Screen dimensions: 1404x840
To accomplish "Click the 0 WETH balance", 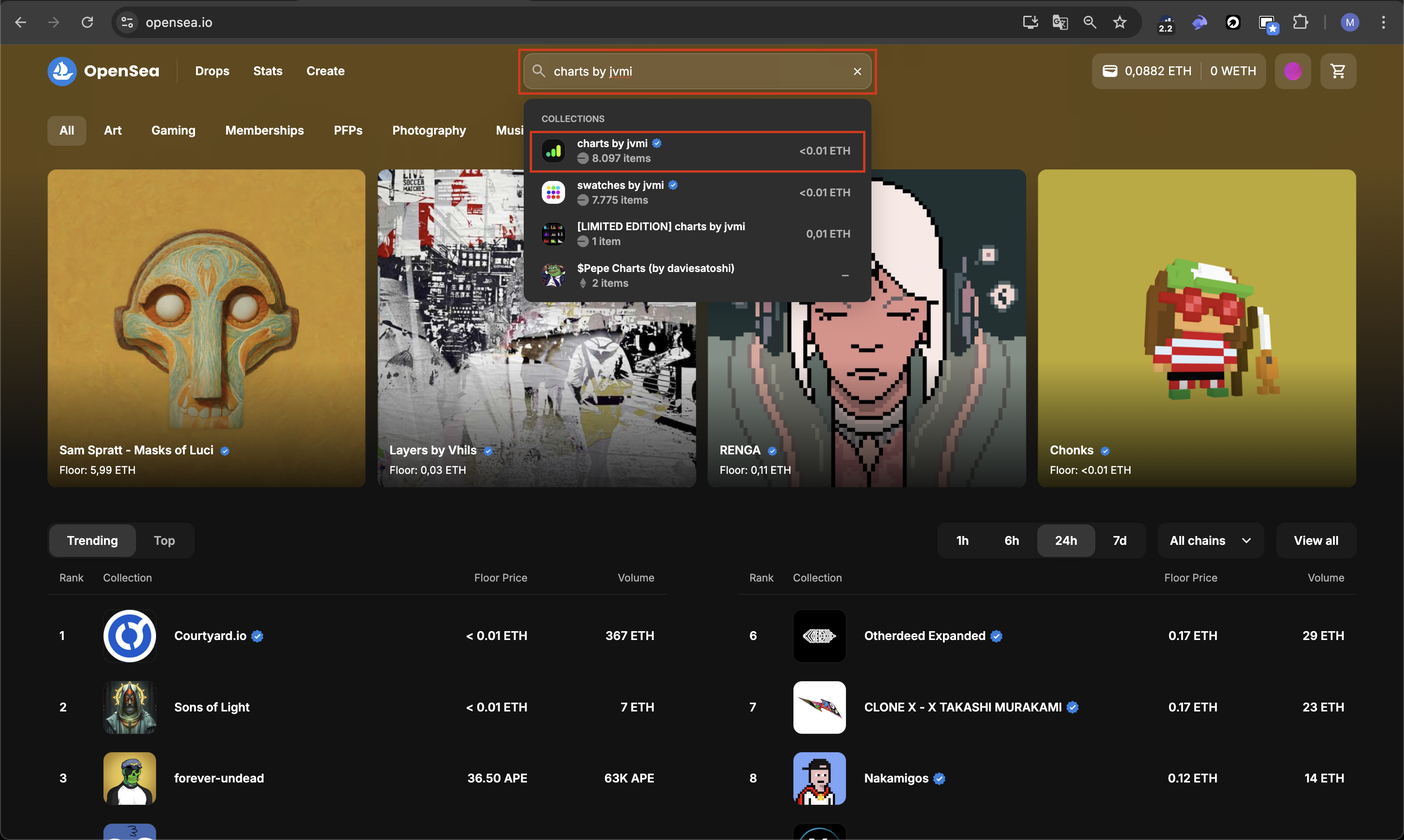I will coord(1233,71).
